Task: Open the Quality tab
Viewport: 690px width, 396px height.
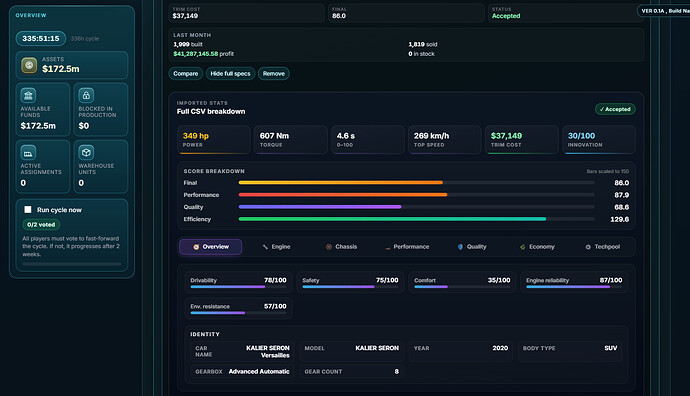Action: (x=472, y=247)
